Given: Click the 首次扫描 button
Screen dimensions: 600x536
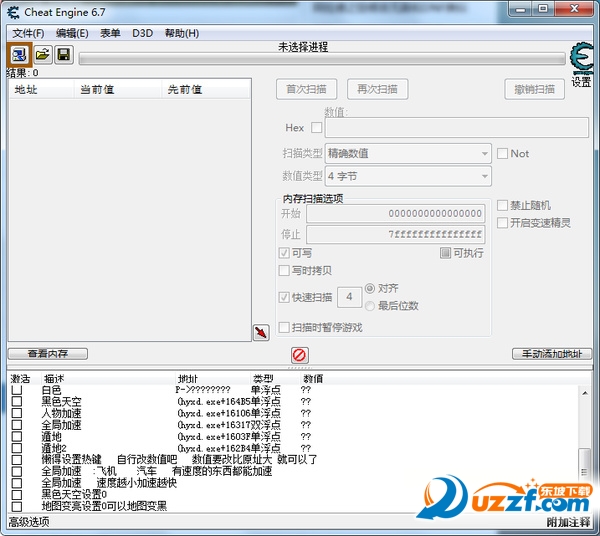Looking at the screenshot, I should click(307, 89).
